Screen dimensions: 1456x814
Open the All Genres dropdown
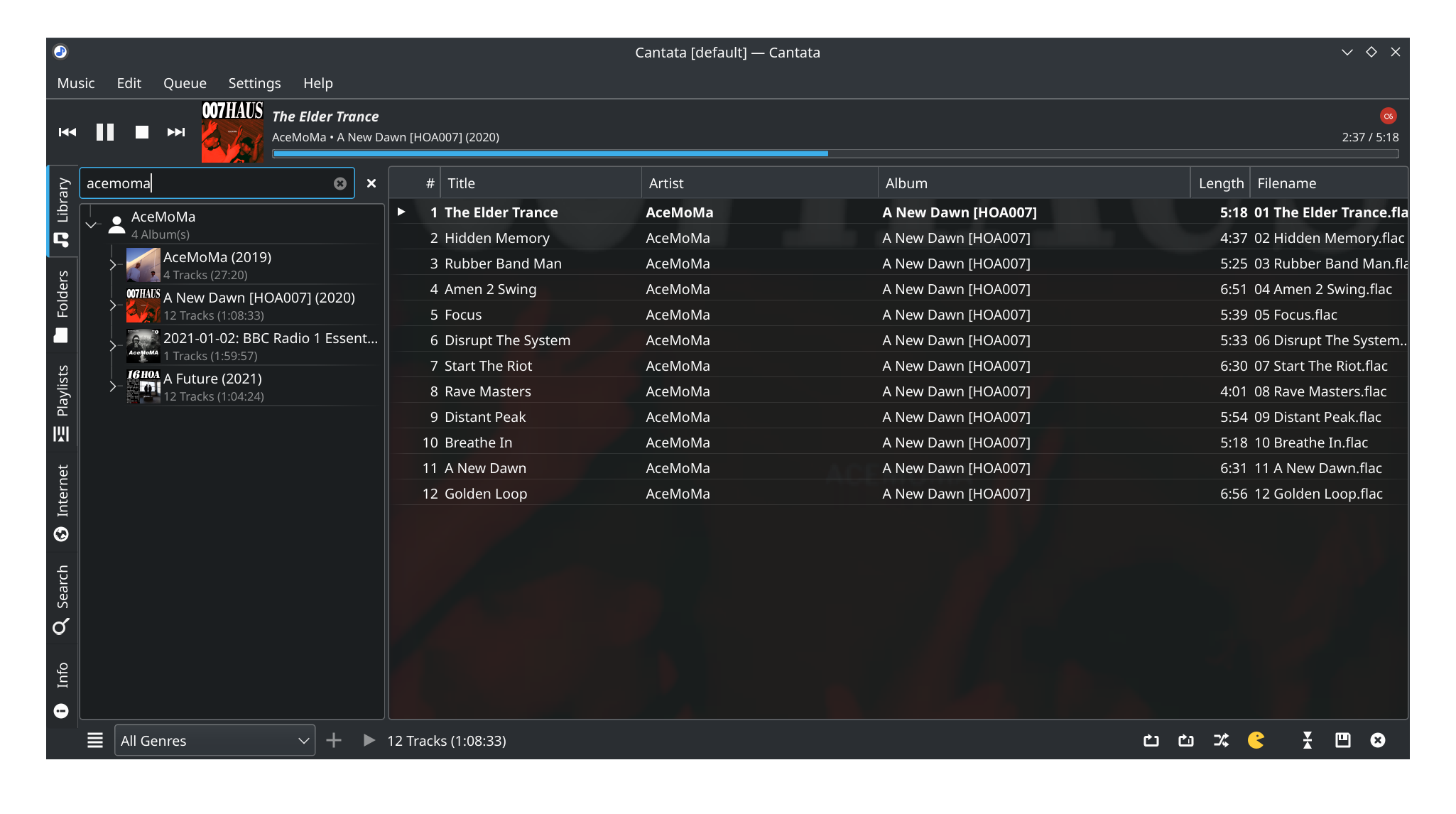point(214,740)
